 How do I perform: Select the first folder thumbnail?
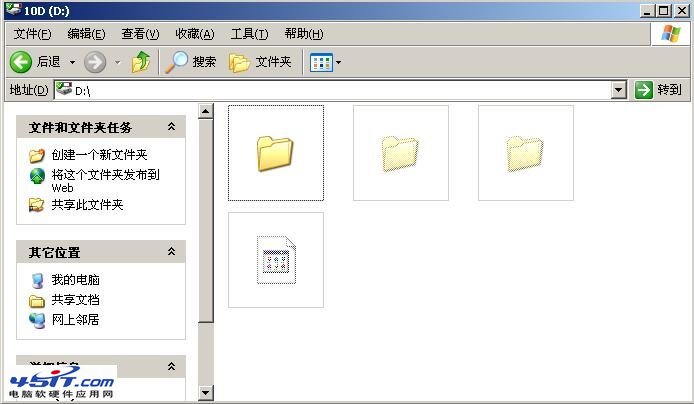(x=275, y=153)
